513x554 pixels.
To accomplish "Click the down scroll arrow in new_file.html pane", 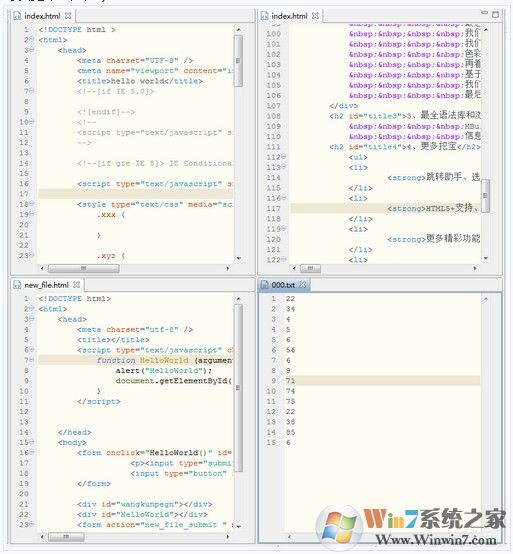I will pyautogui.click(x=238, y=527).
